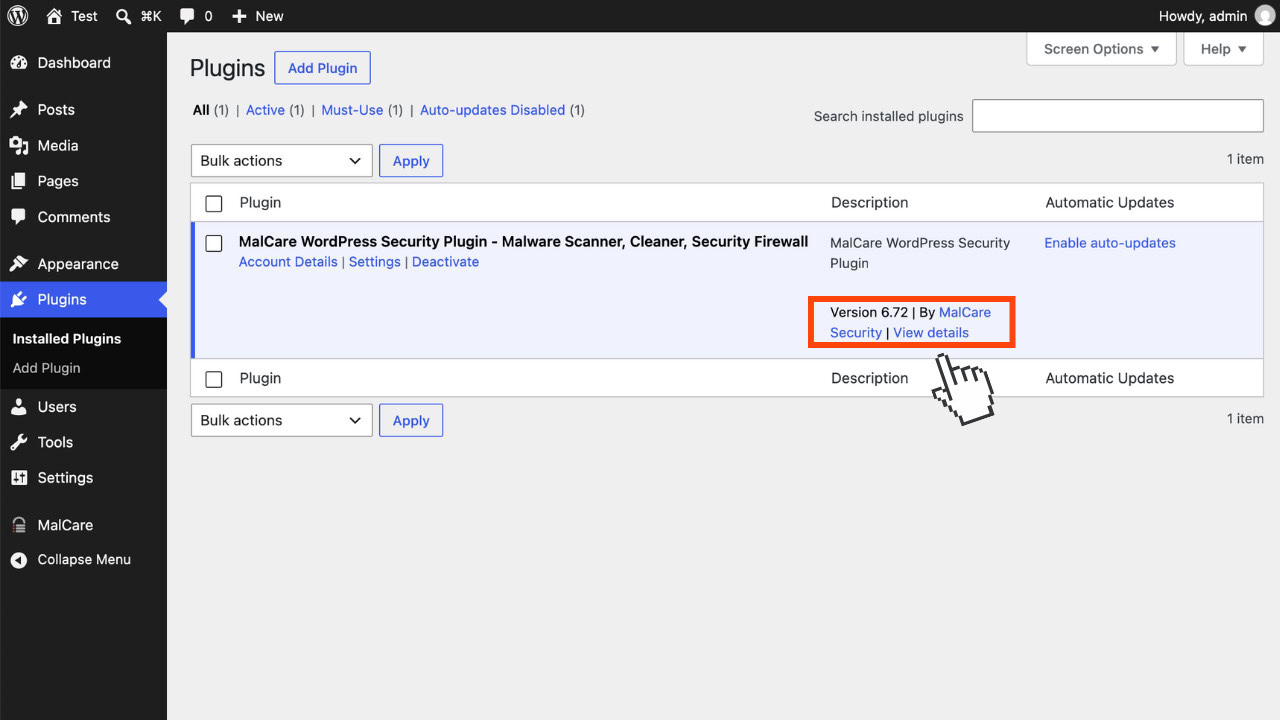1280x720 pixels.
Task: Click the admin avatar icon
Action: (x=1265, y=16)
